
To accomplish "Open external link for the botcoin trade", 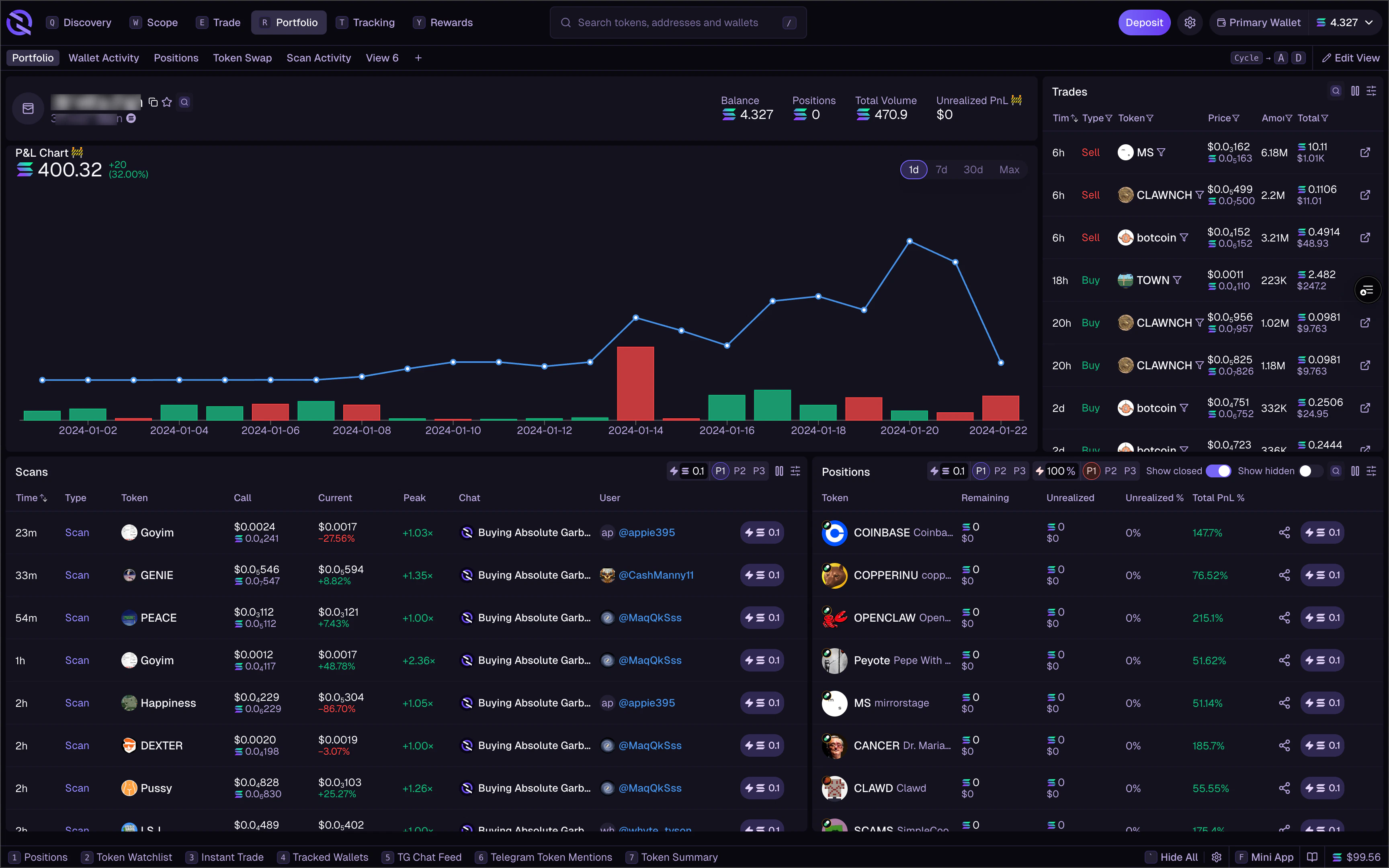I will [x=1365, y=237].
